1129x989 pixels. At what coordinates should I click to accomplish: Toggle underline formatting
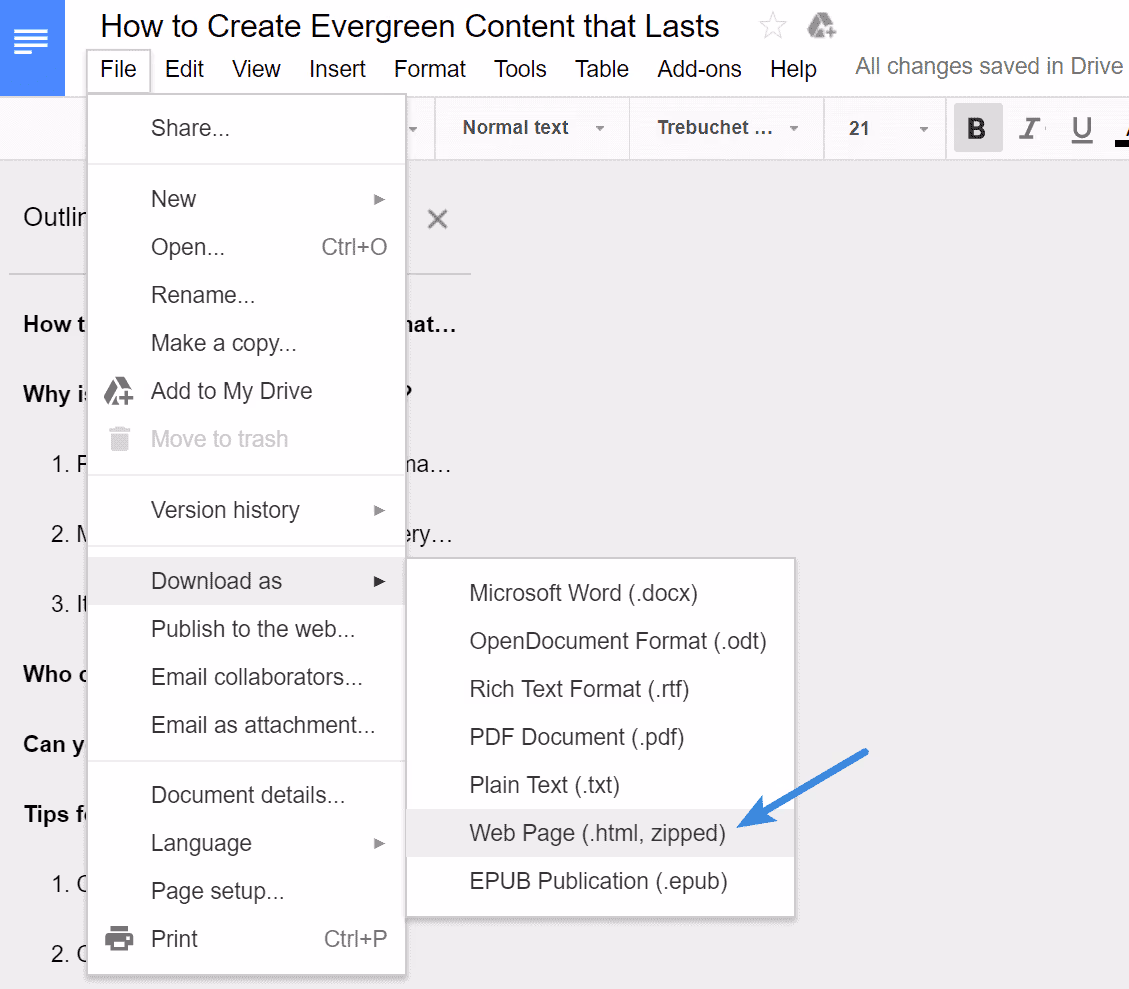click(1081, 128)
